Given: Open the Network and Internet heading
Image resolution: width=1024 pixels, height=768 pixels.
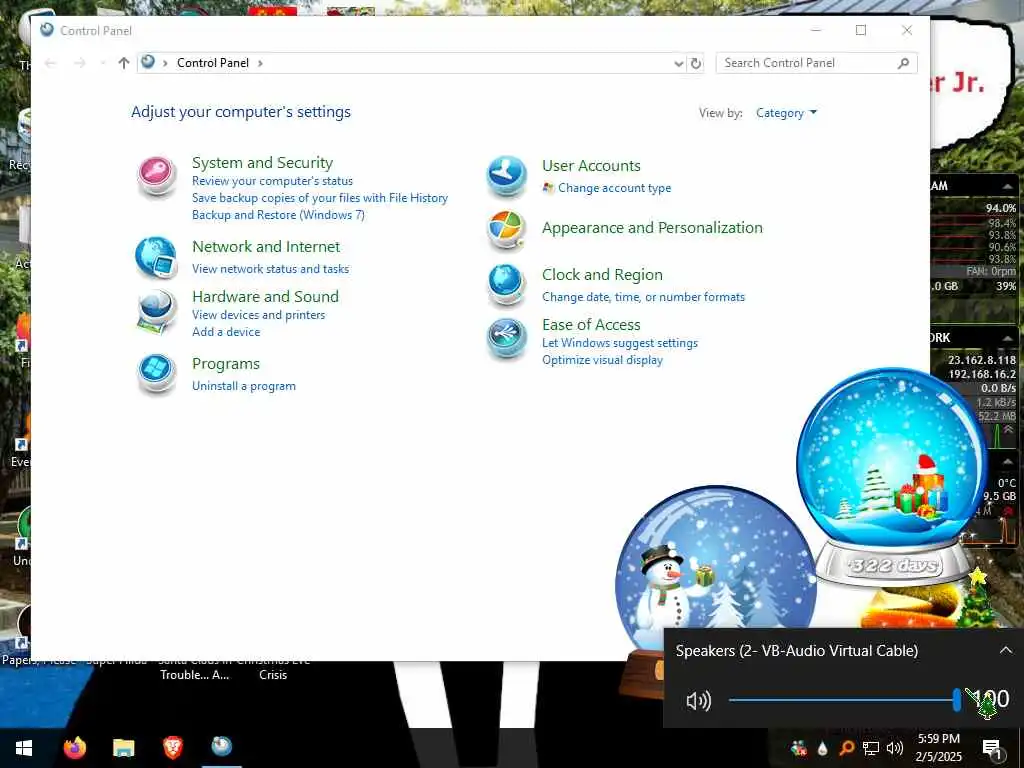Looking at the screenshot, I should pyautogui.click(x=266, y=247).
